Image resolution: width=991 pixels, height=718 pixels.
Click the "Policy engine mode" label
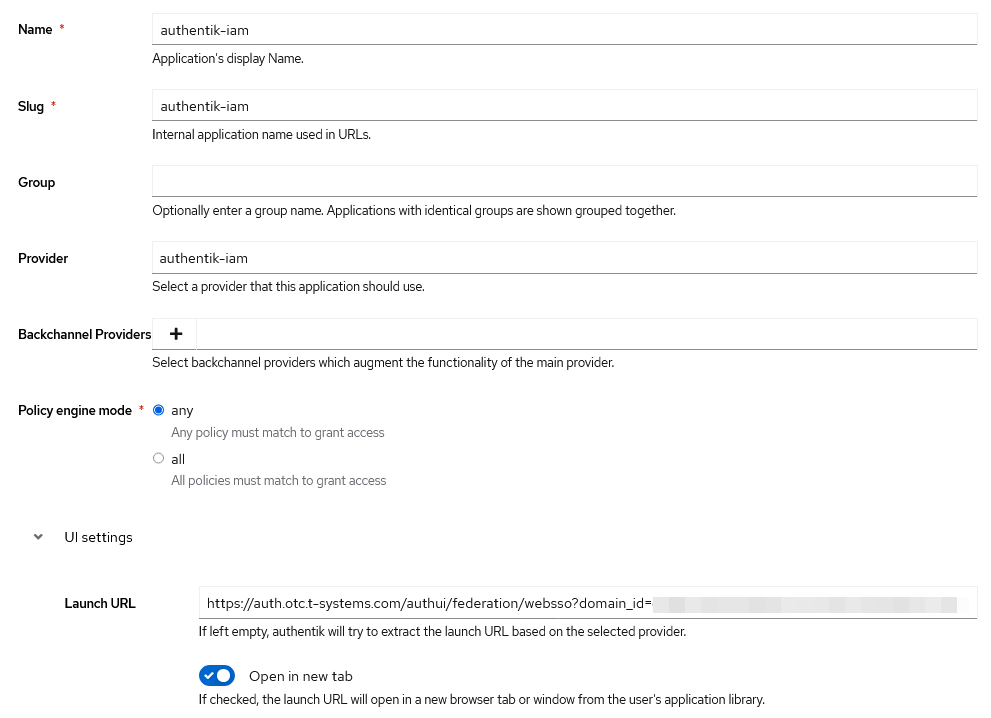coord(75,410)
